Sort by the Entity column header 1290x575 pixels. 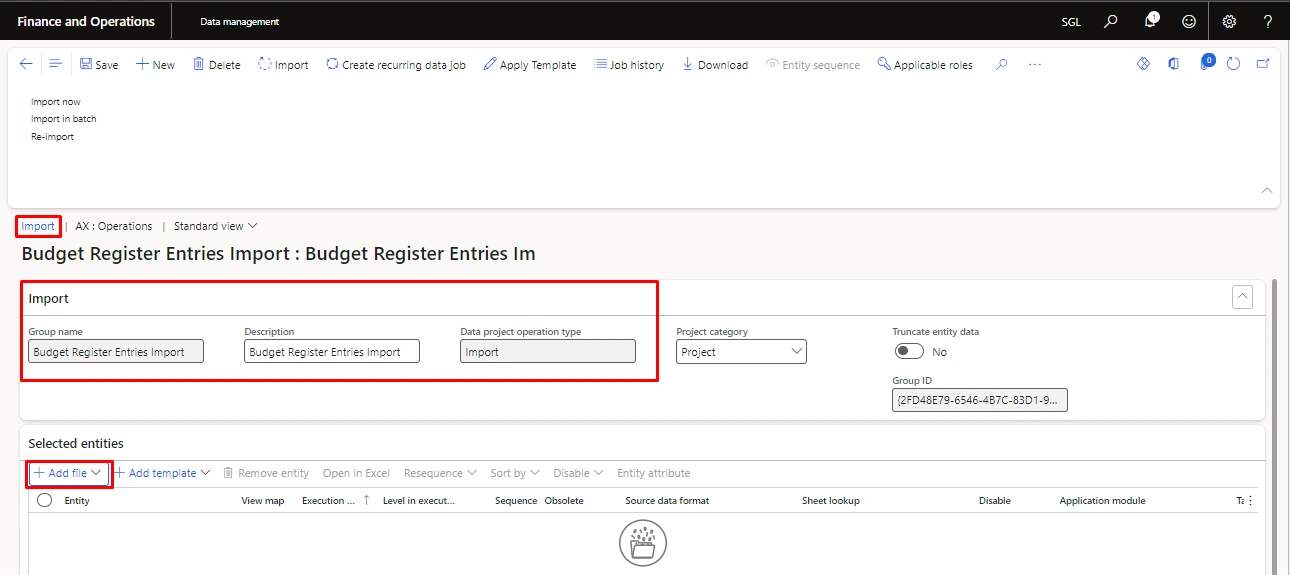[77, 500]
